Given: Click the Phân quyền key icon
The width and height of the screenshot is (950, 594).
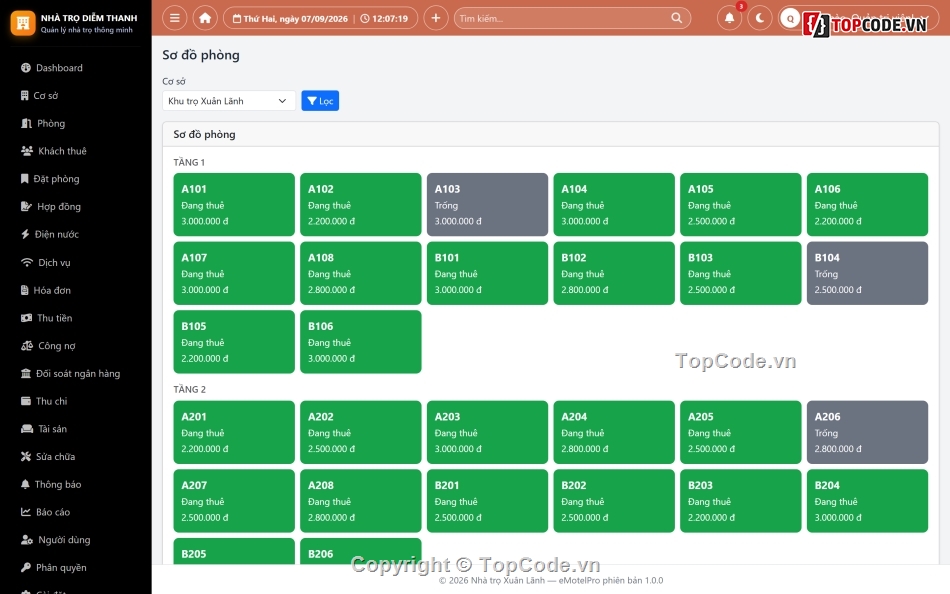Looking at the screenshot, I should (x=25, y=568).
